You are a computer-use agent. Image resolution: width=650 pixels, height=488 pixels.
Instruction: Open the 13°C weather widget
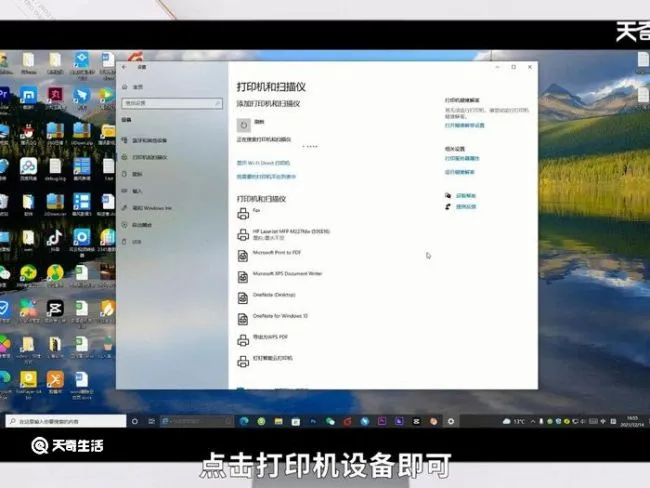click(x=514, y=421)
